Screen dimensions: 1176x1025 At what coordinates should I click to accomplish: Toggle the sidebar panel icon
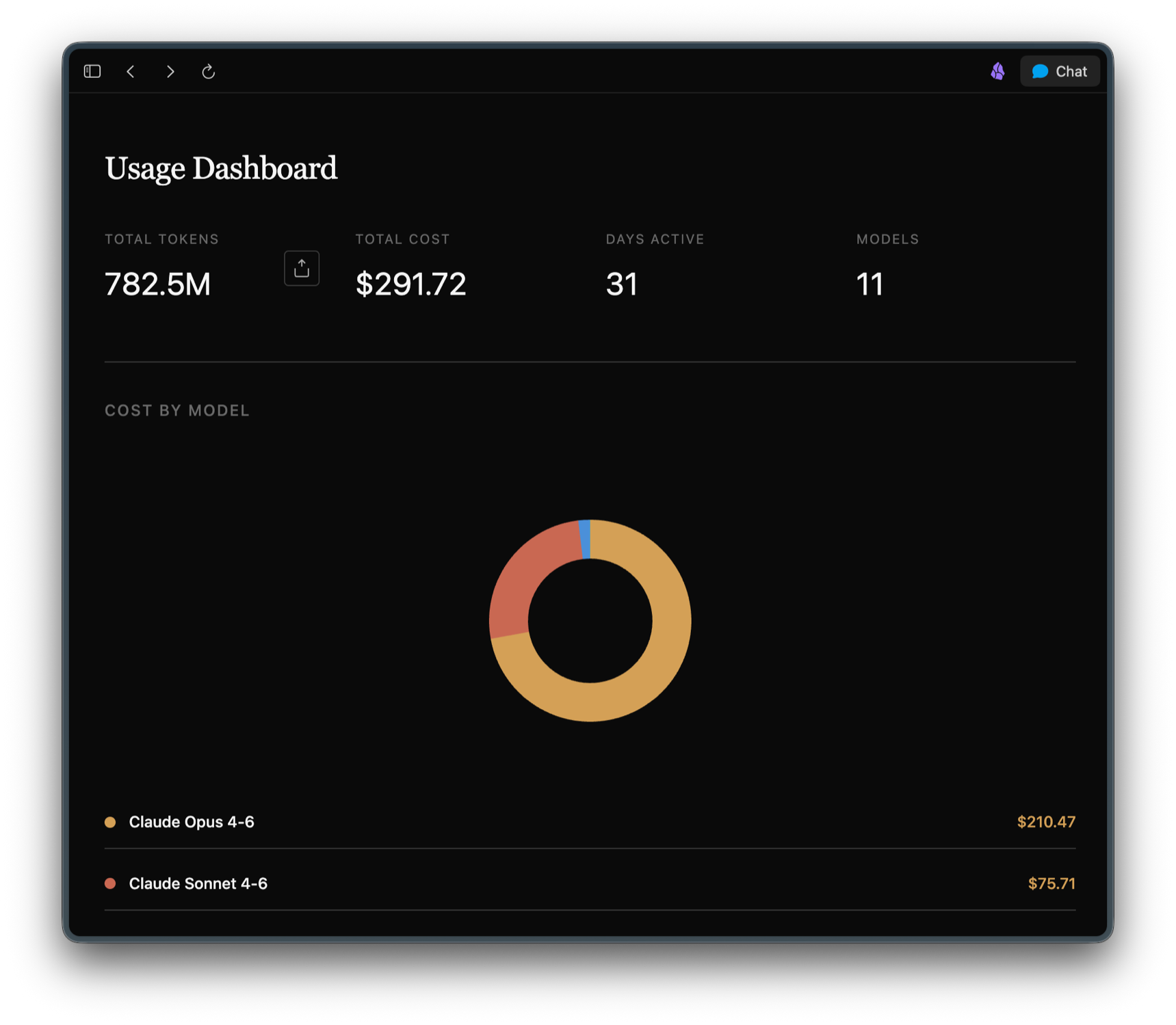[x=92, y=72]
